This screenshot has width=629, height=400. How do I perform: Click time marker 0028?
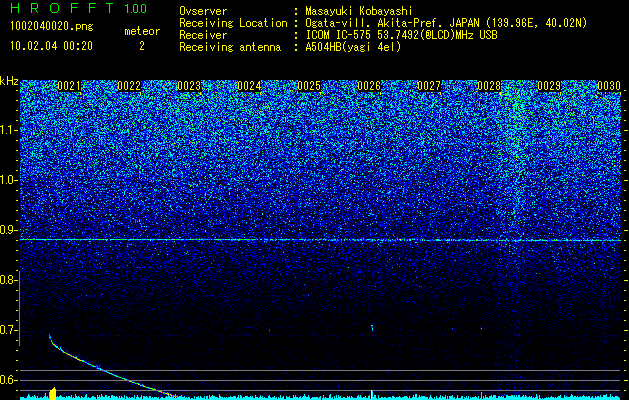click(x=489, y=86)
